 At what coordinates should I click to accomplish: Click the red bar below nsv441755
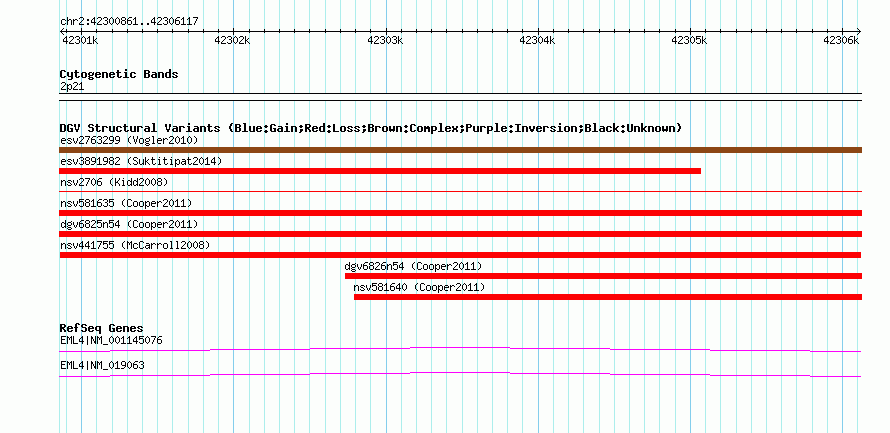tap(460, 255)
